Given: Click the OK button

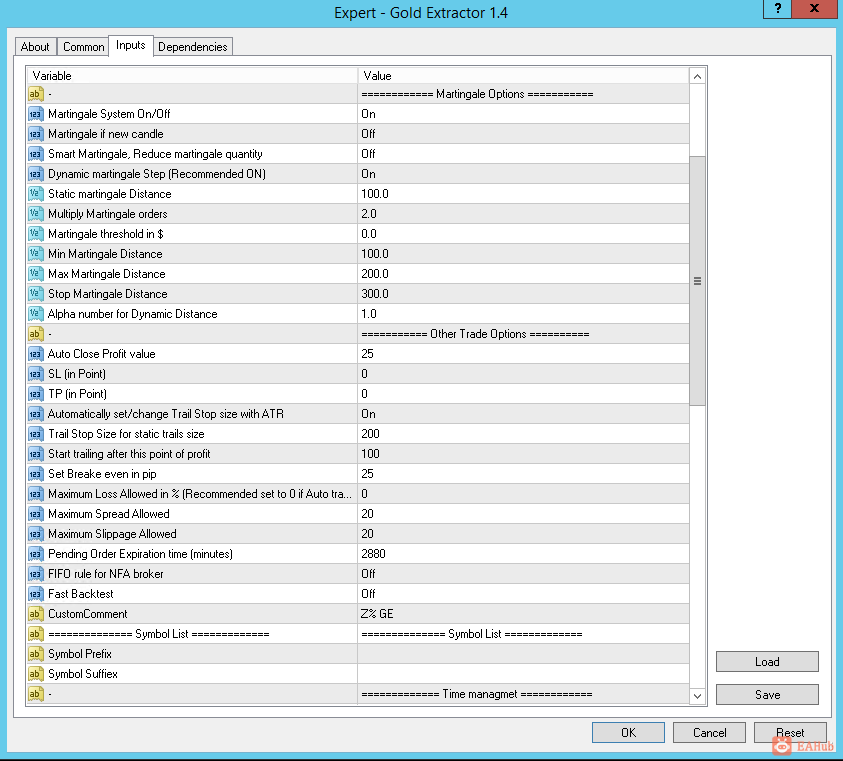Looking at the screenshot, I should 628,732.
